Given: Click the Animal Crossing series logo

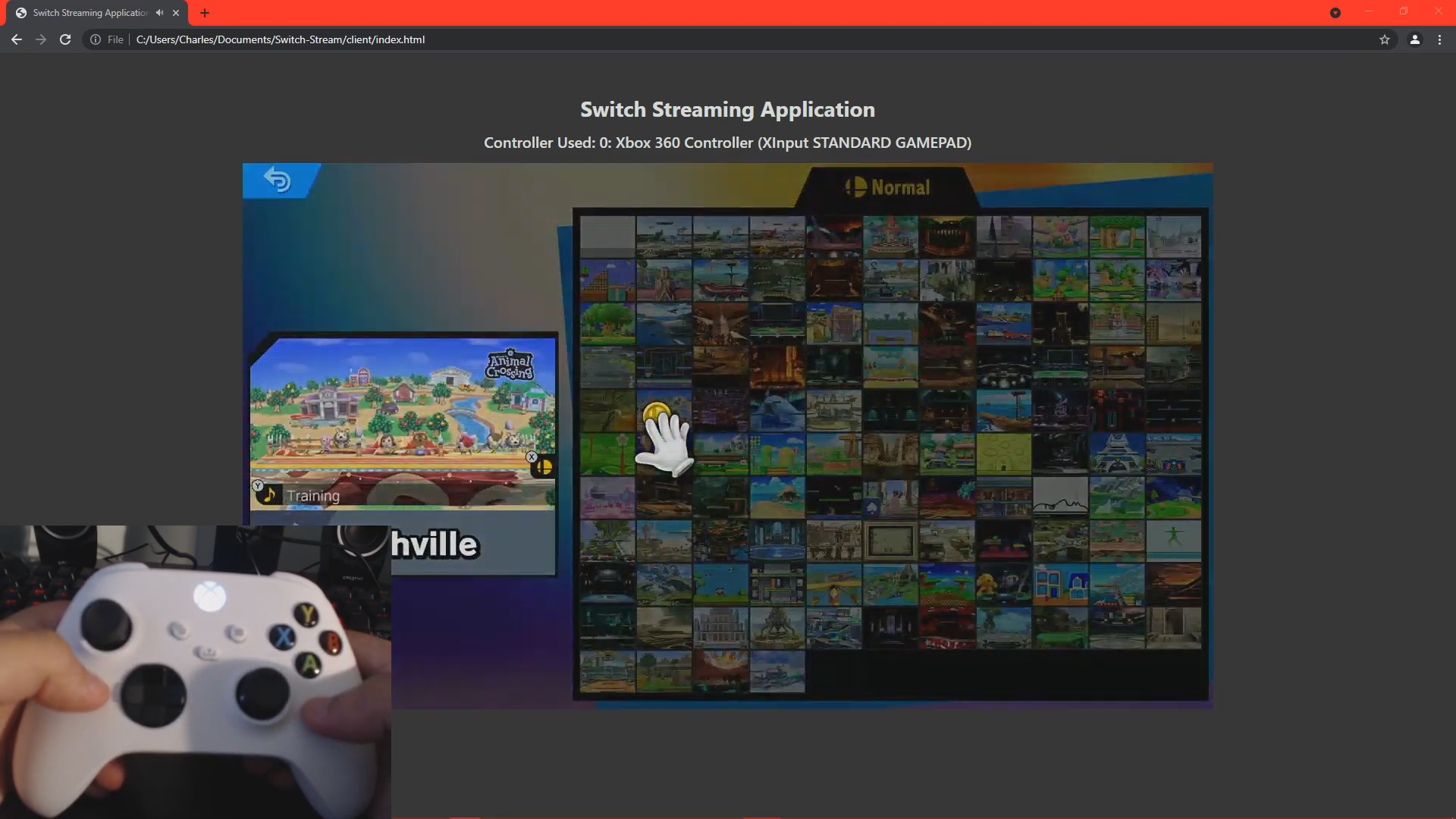Looking at the screenshot, I should click(x=510, y=366).
